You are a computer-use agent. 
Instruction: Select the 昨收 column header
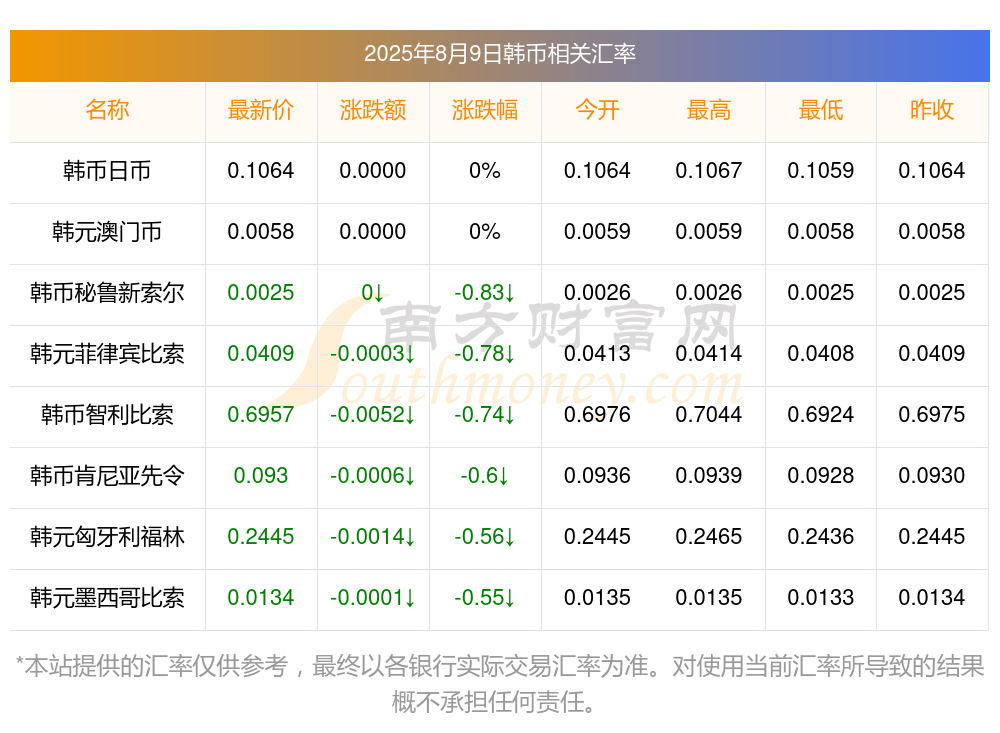pos(932,110)
